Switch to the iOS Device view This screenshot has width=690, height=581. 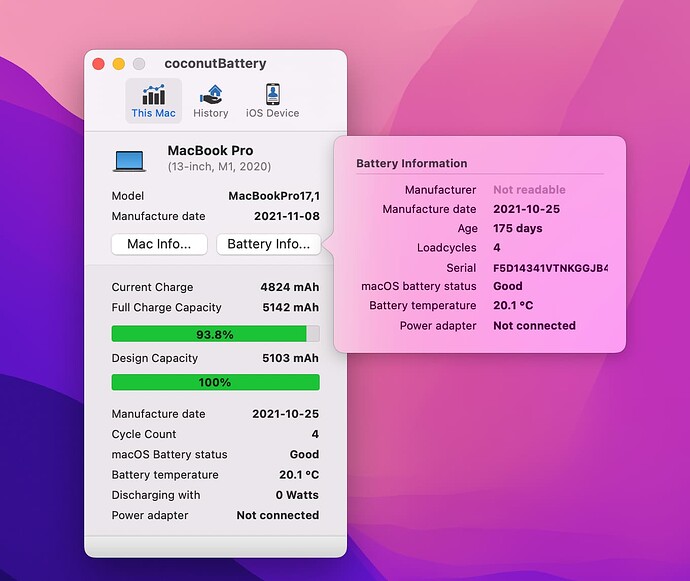click(x=272, y=101)
